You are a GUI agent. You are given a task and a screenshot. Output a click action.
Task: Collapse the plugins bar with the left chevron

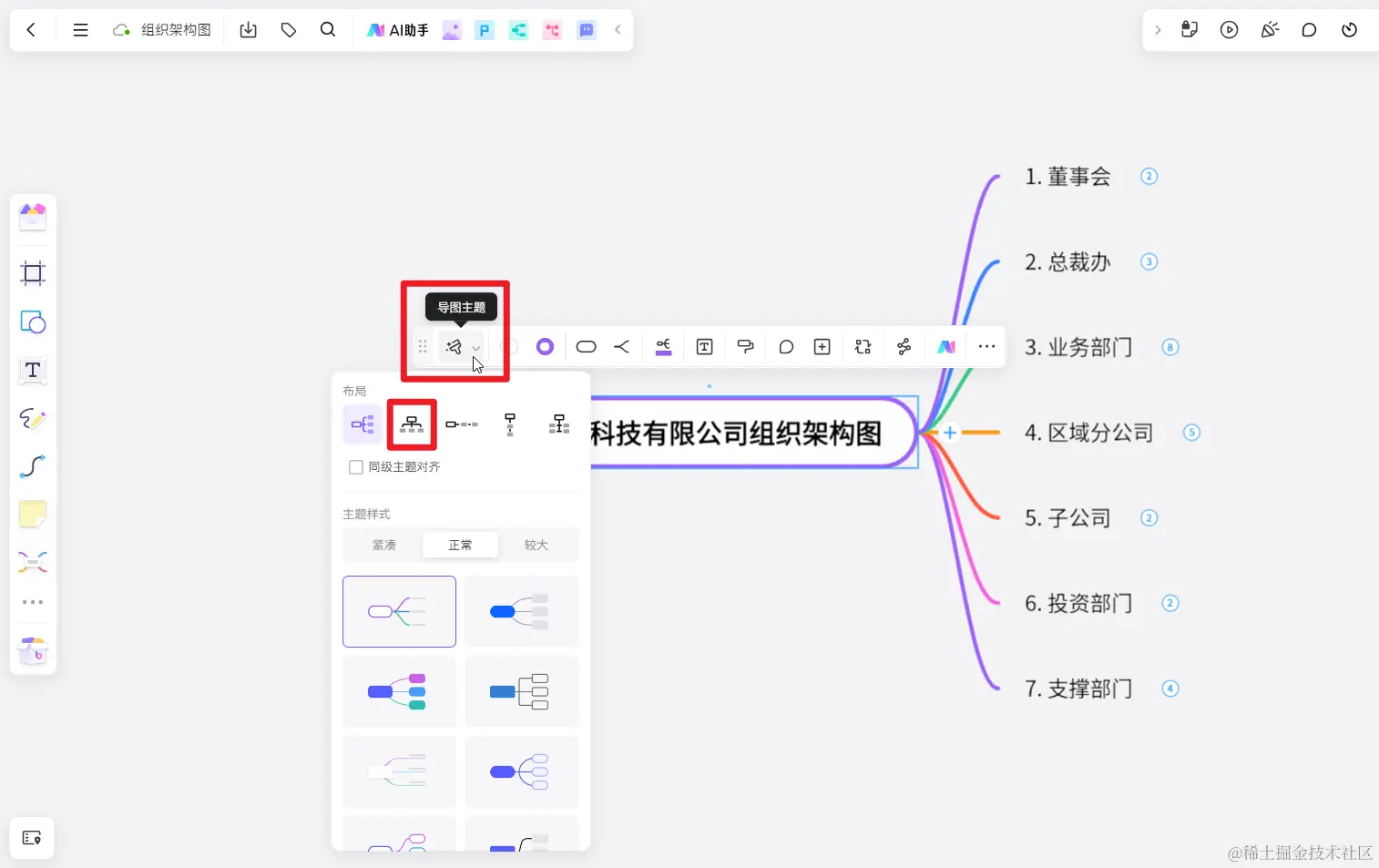pos(618,29)
